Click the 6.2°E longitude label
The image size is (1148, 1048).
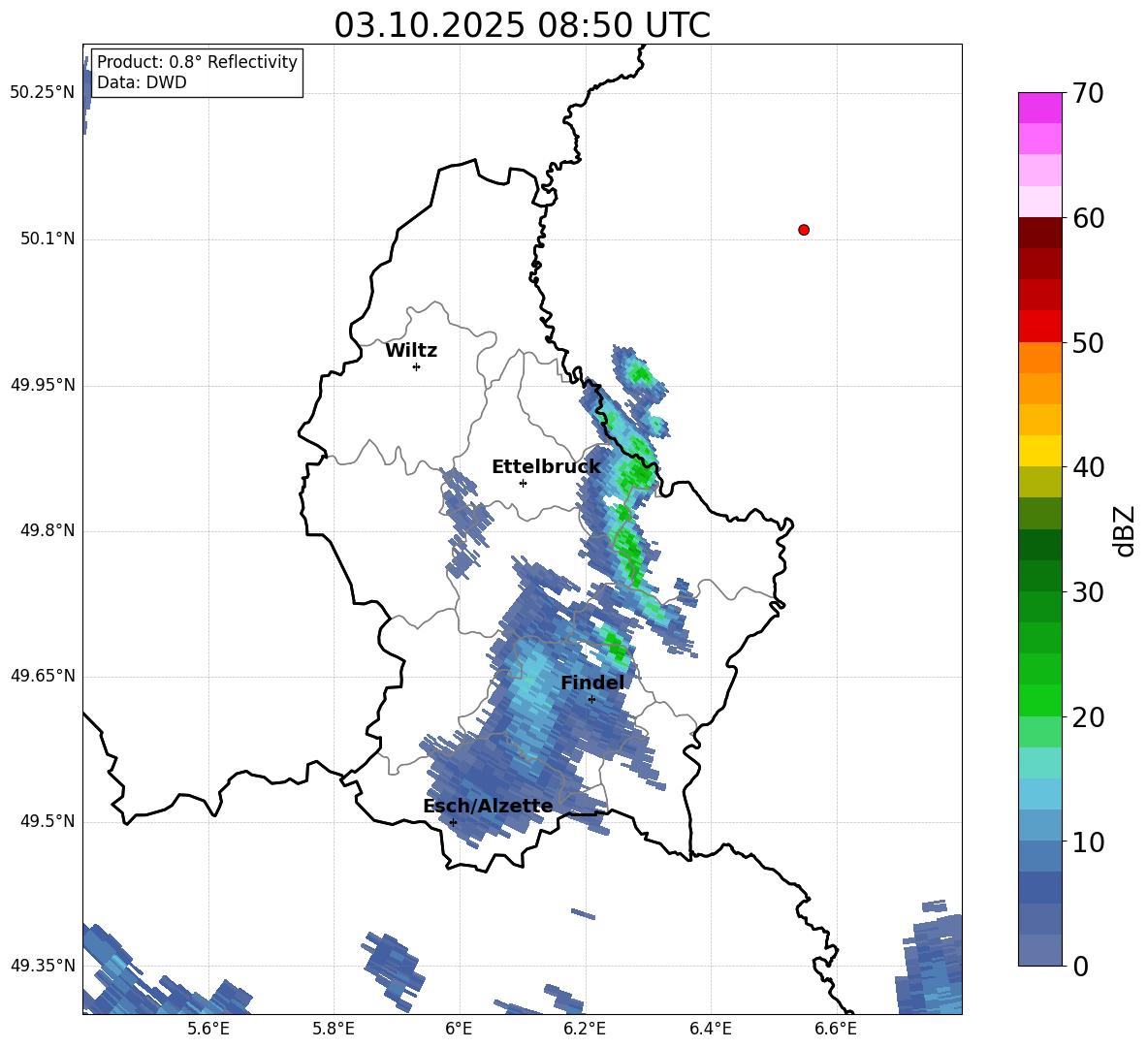point(585,1030)
